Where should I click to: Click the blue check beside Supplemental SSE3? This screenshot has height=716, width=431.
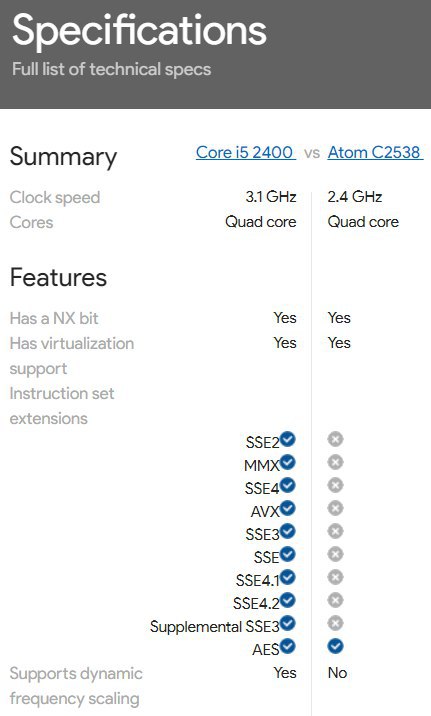click(288, 623)
